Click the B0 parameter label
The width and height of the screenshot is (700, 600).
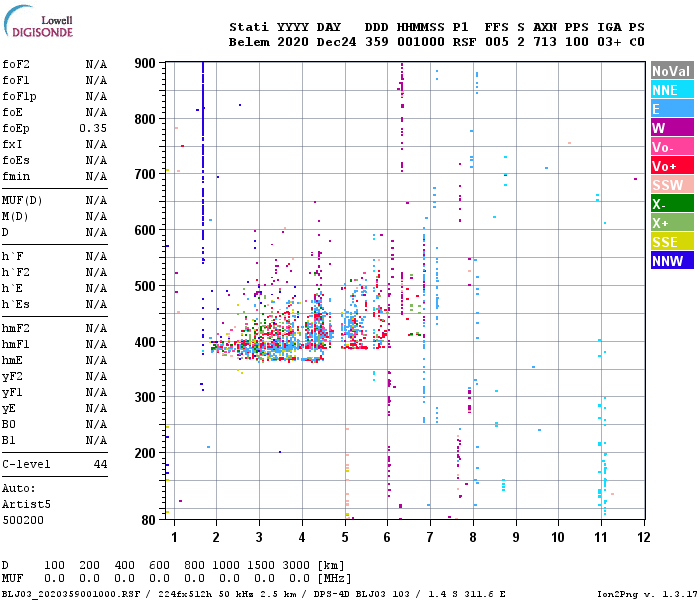[x=9, y=424]
